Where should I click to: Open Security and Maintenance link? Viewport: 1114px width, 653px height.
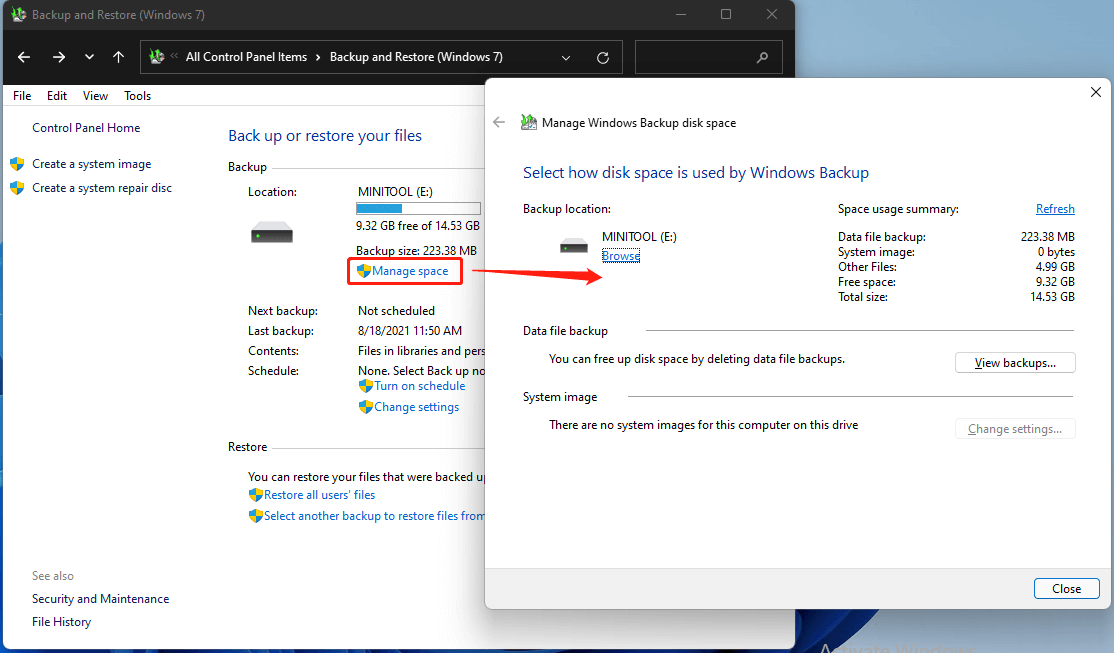point(100,599)
